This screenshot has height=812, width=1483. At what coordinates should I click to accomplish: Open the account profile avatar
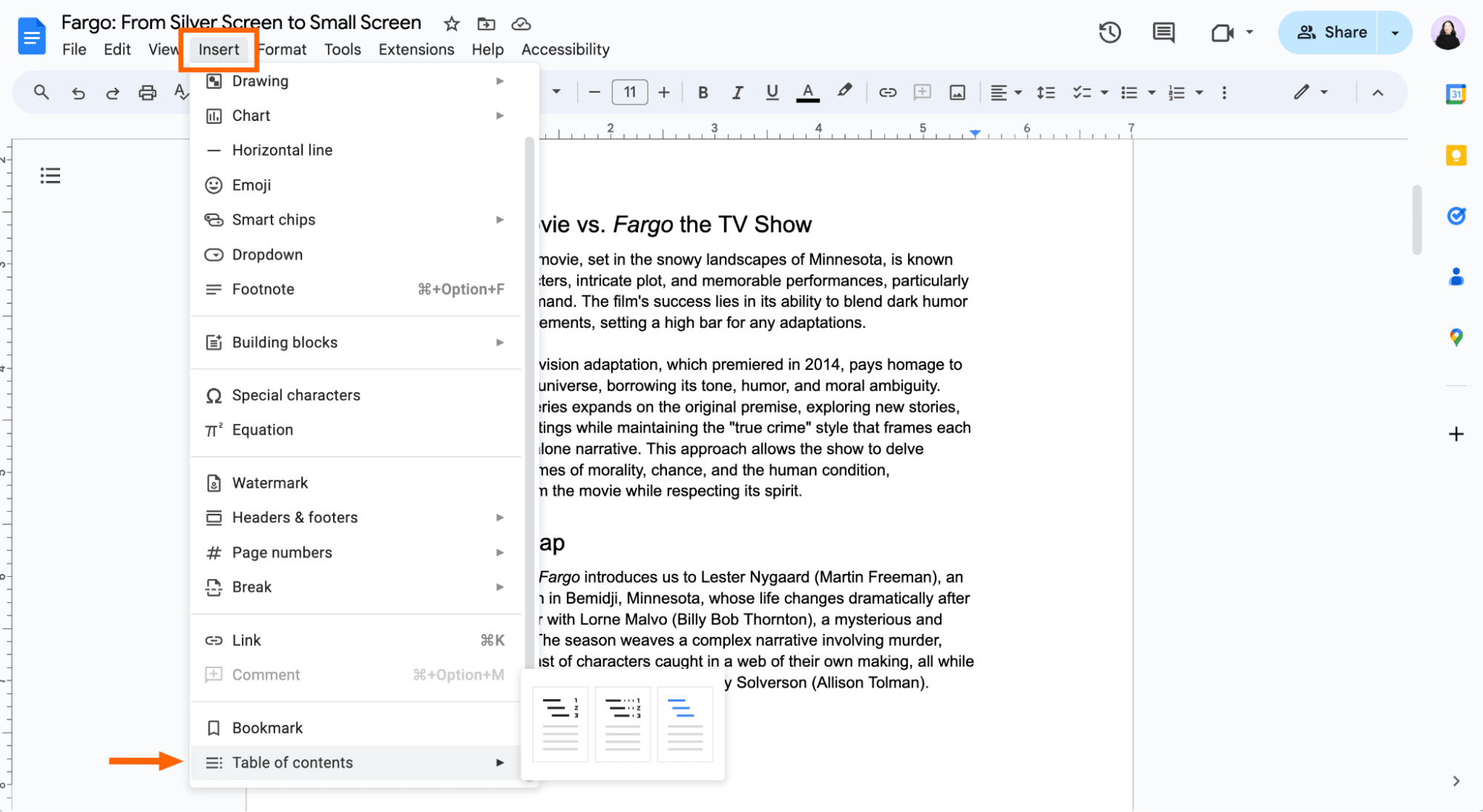1447,33
